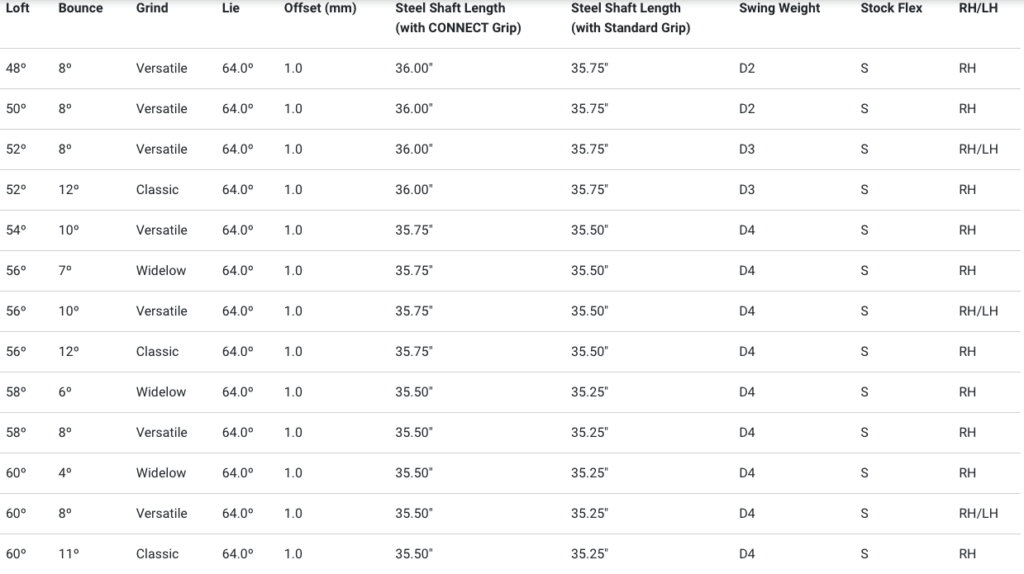Click the RH/LH column header

click(x=978, y=8)
